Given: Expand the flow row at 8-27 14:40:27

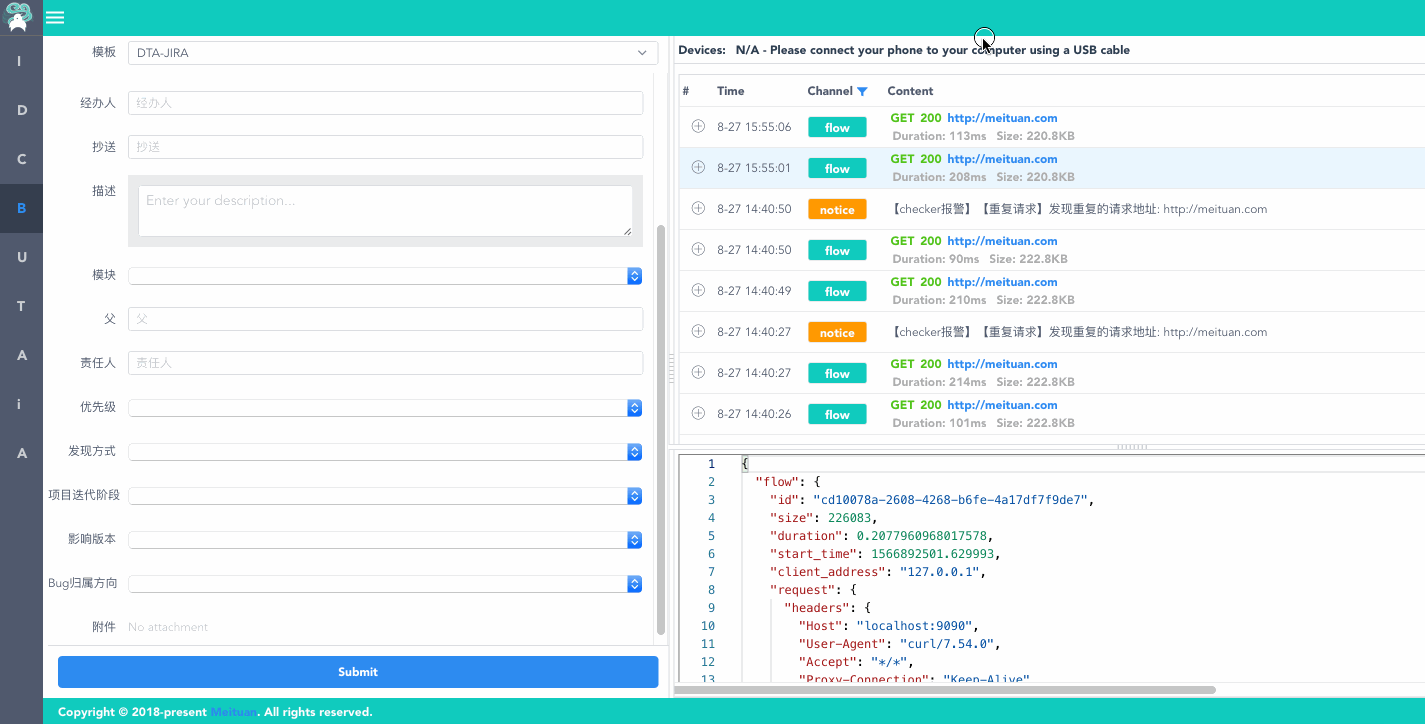Looking at the screenshot, I should click(698, 372).
